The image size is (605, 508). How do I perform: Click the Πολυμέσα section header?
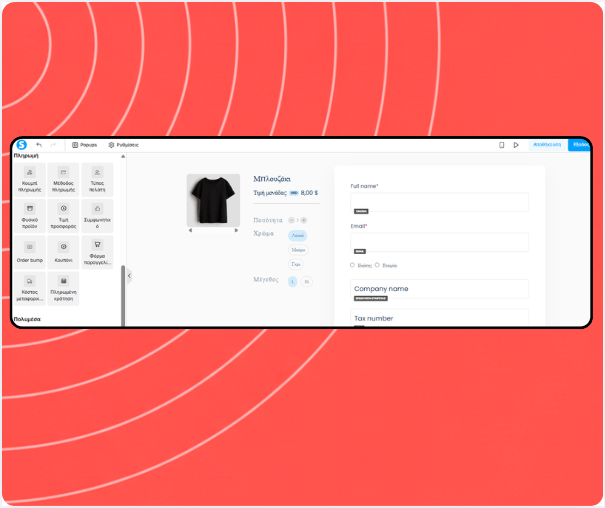click(x=27, y=319)
